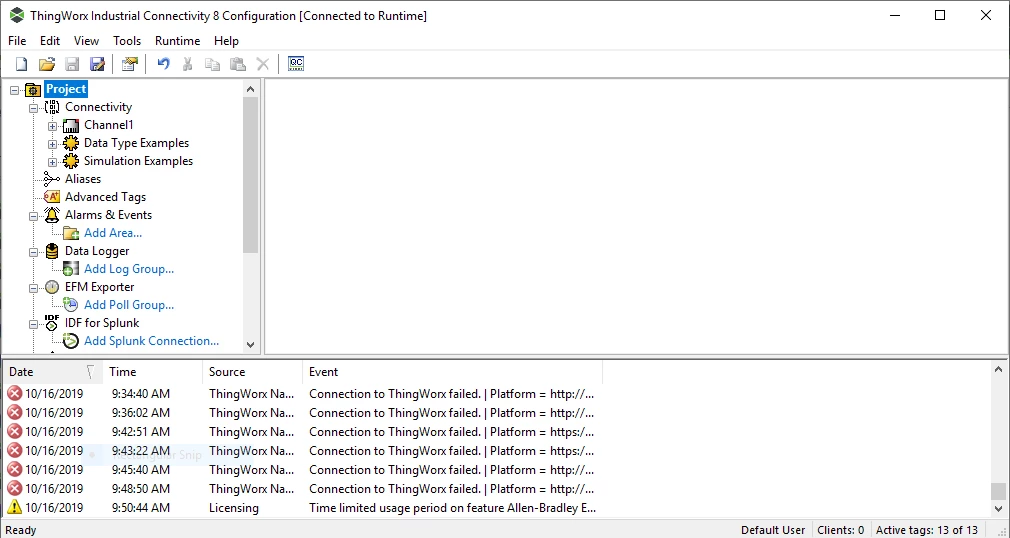1010x538 pixels.
Task: Select the 9:36:02 AM event log row
Action: (303, 412)
